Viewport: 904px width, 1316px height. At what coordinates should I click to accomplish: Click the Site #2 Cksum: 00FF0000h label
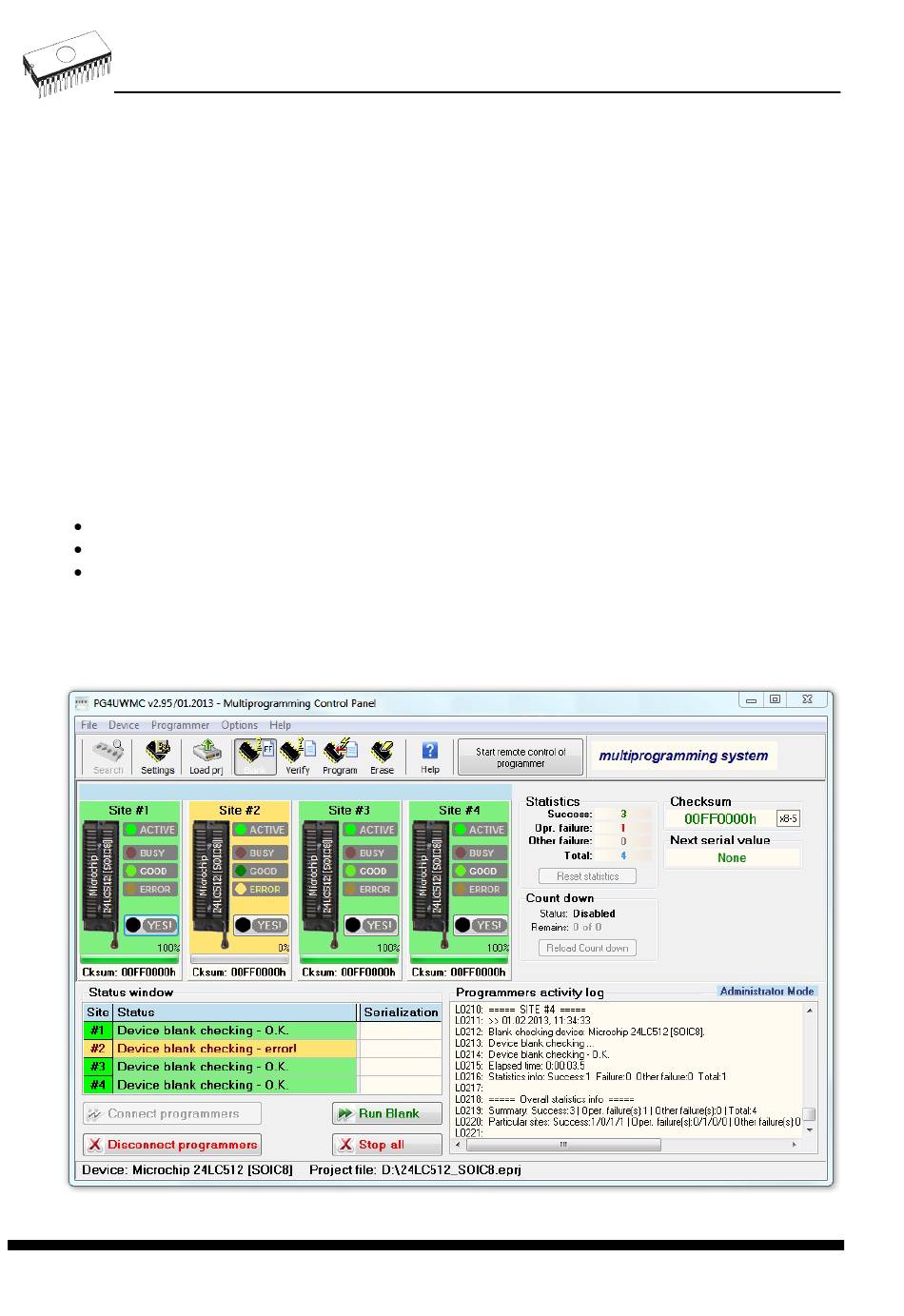tap(239, 972)
